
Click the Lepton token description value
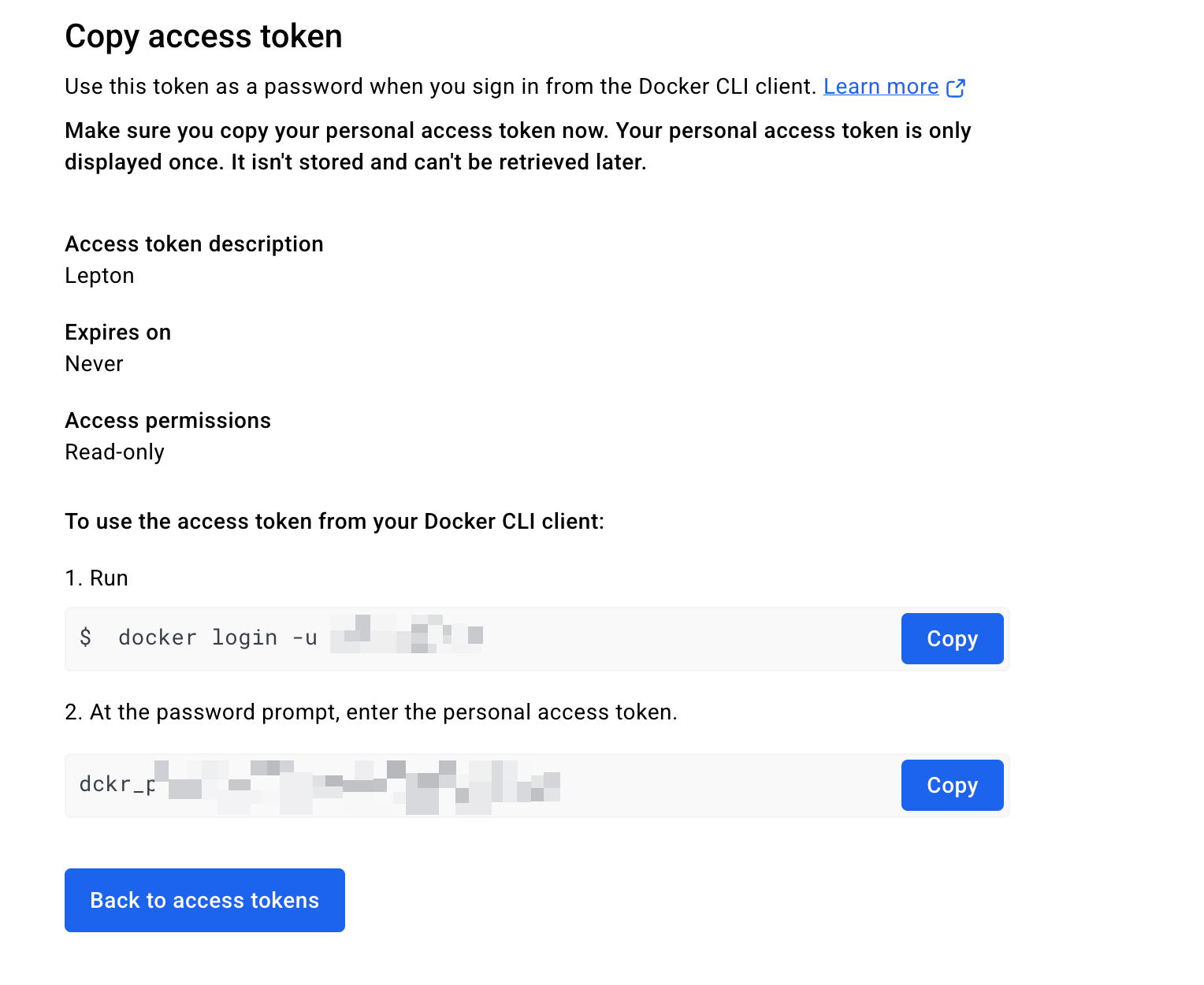99,276
